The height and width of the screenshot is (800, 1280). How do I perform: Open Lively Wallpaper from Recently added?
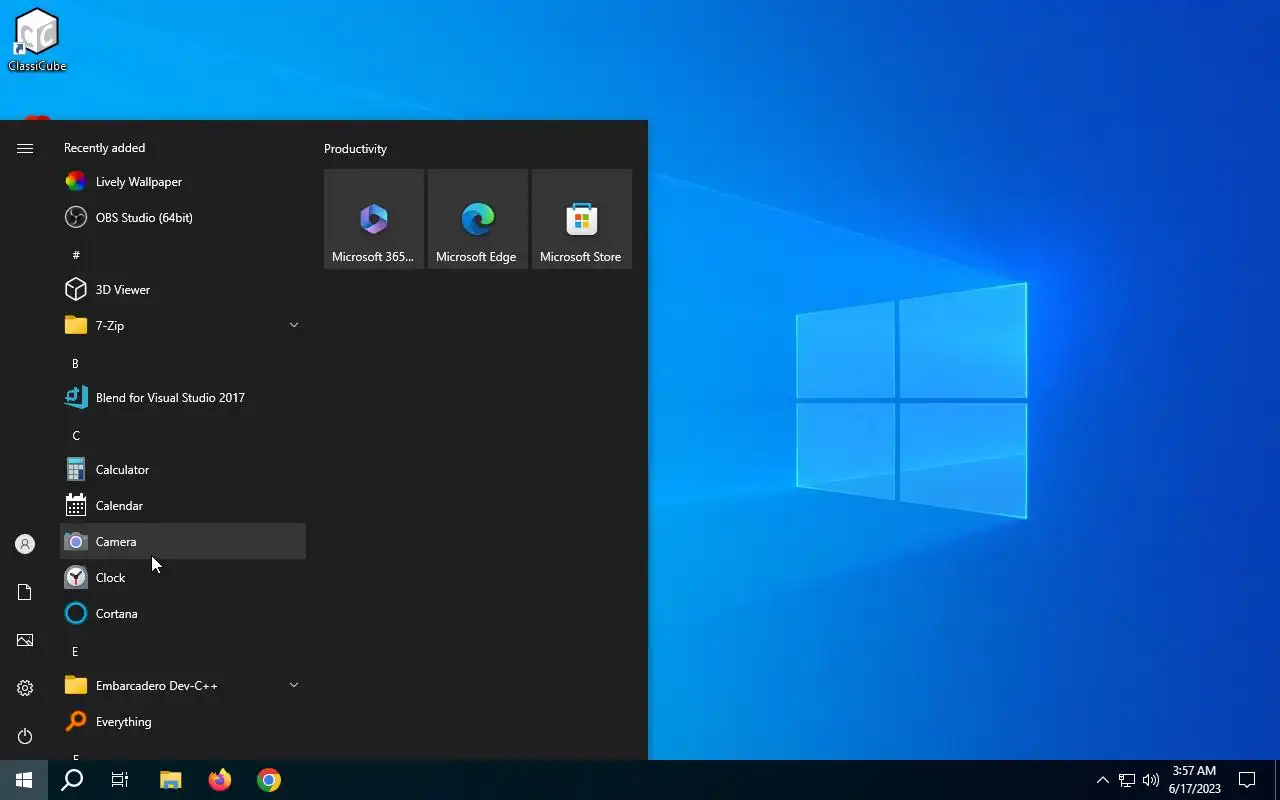(183, 182)
